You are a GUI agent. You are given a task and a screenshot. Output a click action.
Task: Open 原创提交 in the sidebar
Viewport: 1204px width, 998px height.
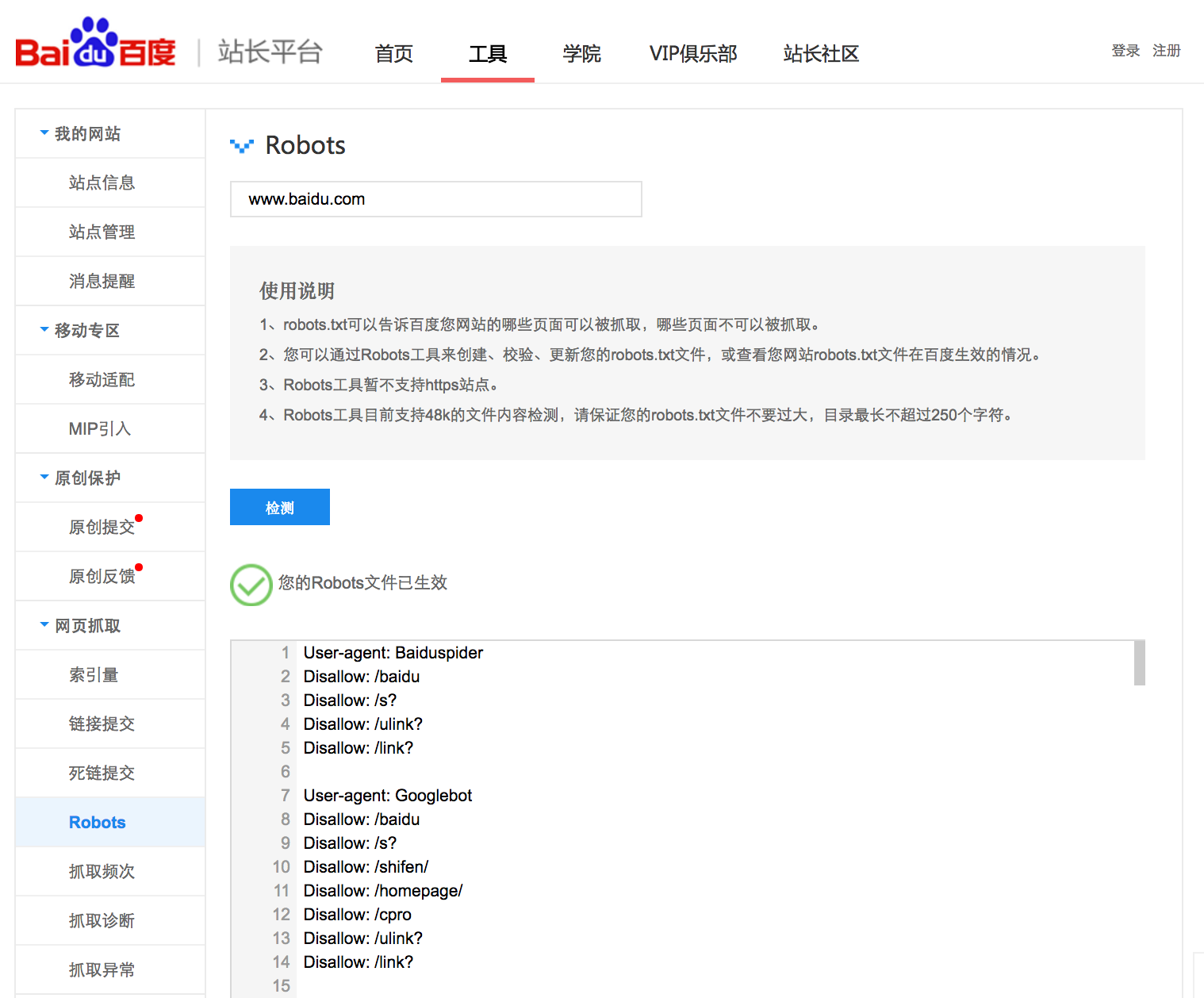110,527
